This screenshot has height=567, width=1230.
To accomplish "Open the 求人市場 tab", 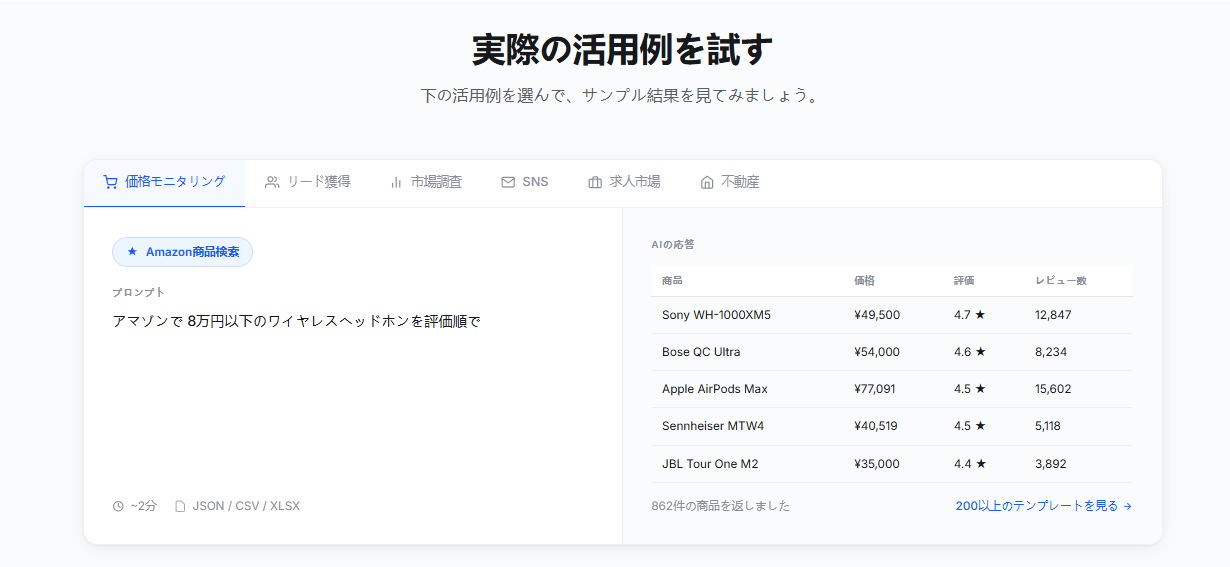I will (624, 182).
